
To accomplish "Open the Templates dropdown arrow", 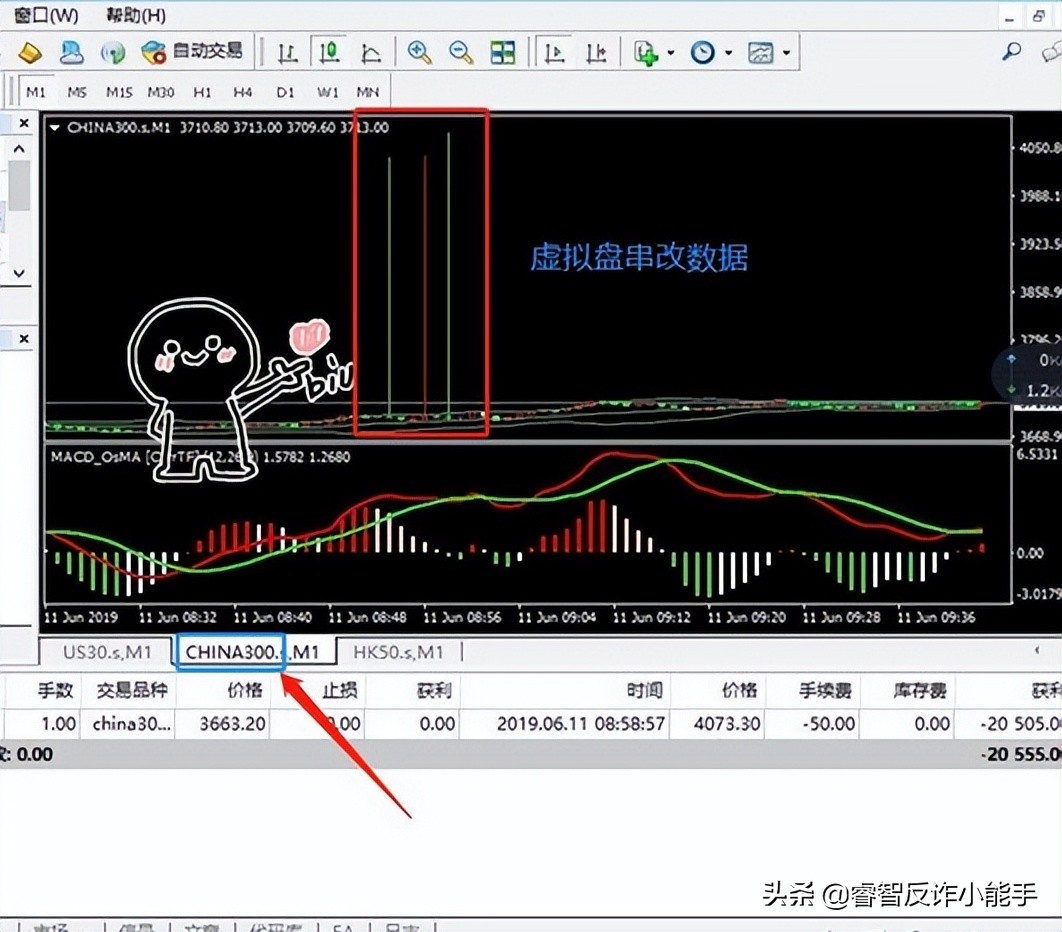I will 786,52.
